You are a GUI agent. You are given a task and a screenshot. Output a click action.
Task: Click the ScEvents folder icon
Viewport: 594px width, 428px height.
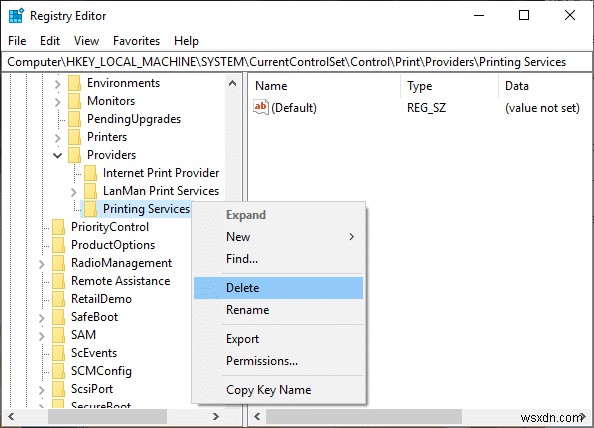[x=58, y=353]
